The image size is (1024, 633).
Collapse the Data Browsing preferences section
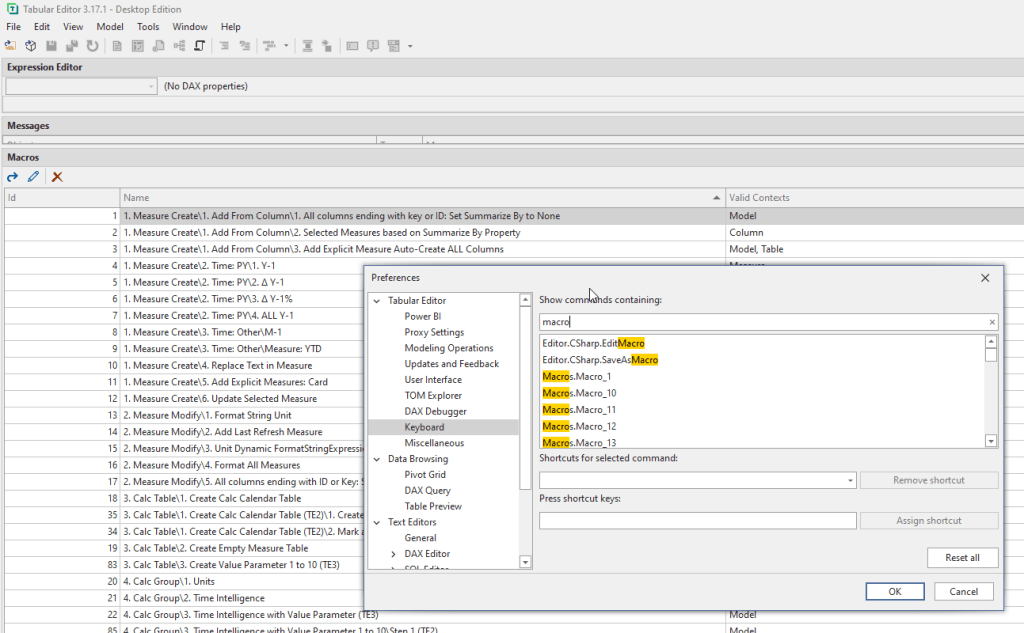(x=377, y=459)
